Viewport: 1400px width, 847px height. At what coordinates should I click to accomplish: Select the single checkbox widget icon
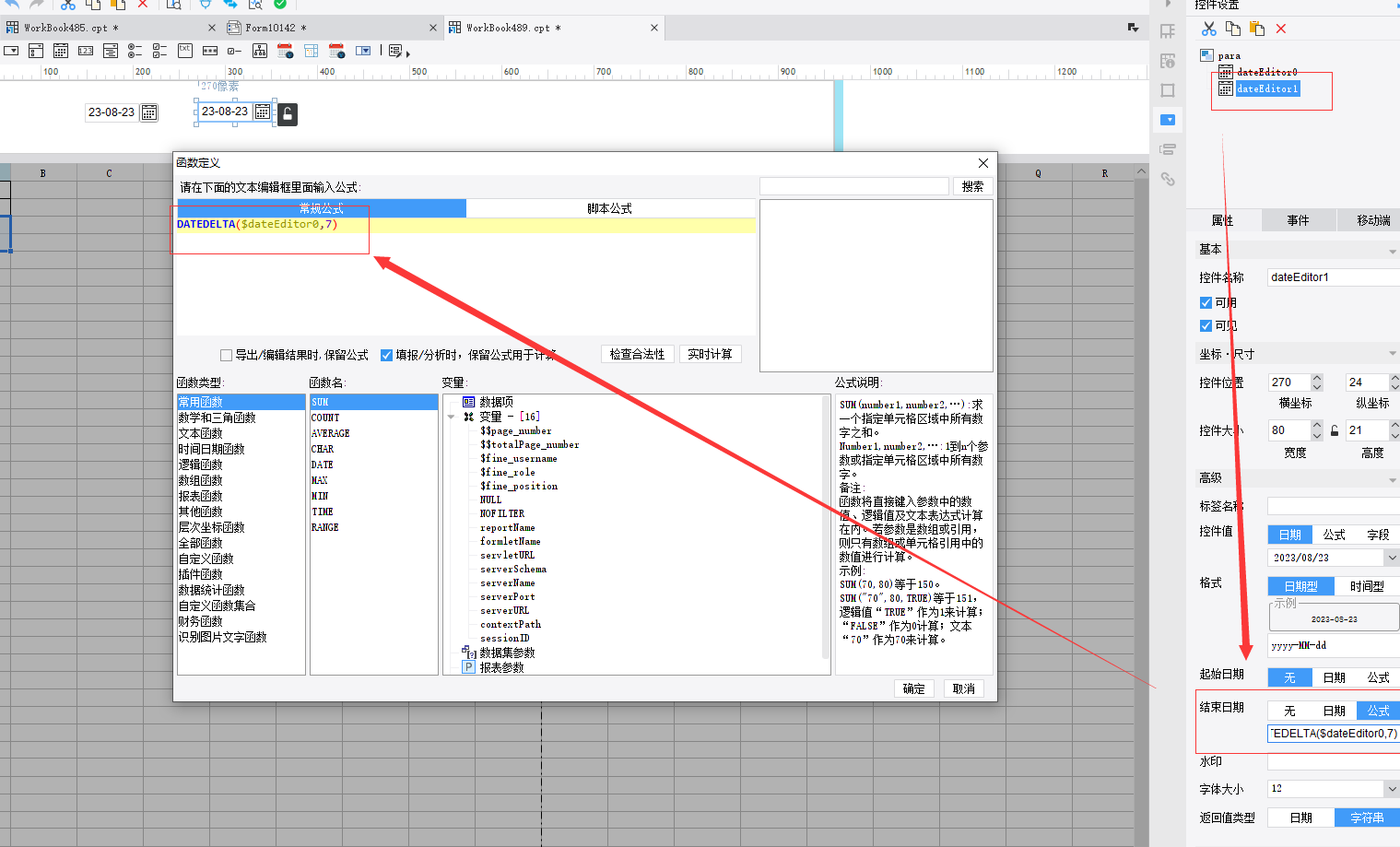[234, 51]
